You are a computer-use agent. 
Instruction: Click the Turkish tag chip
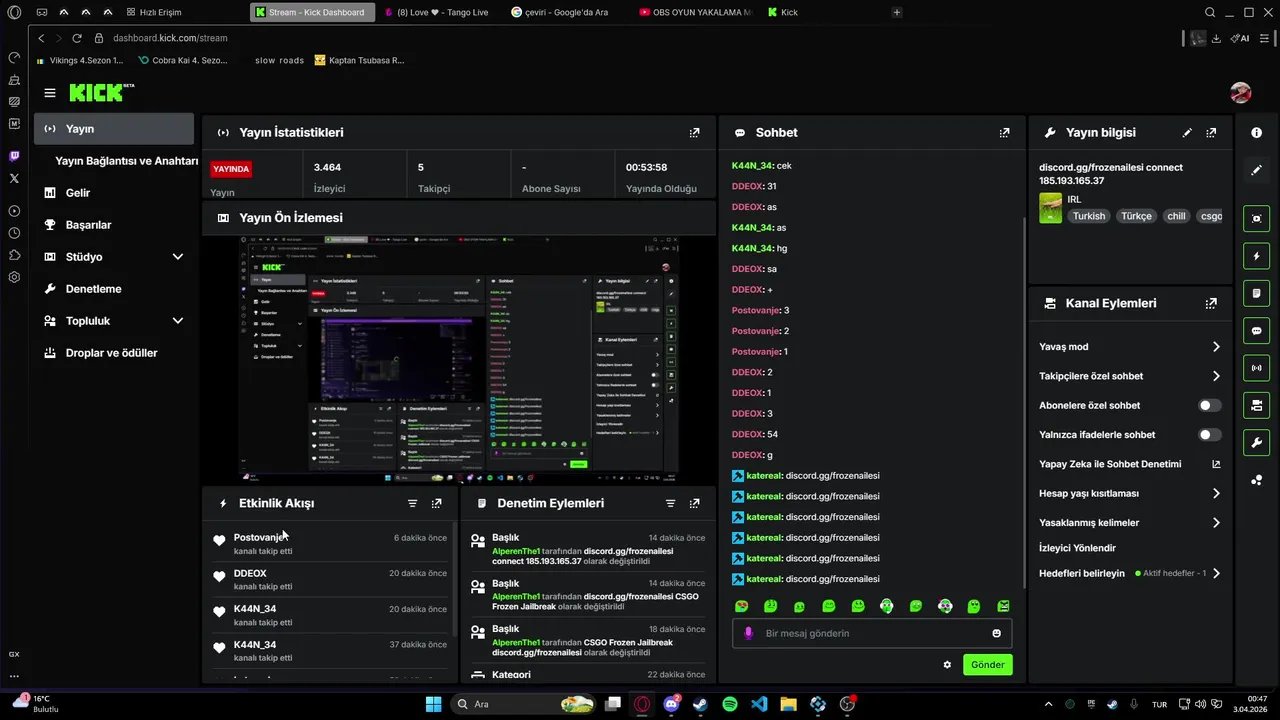pos(1089,216)
